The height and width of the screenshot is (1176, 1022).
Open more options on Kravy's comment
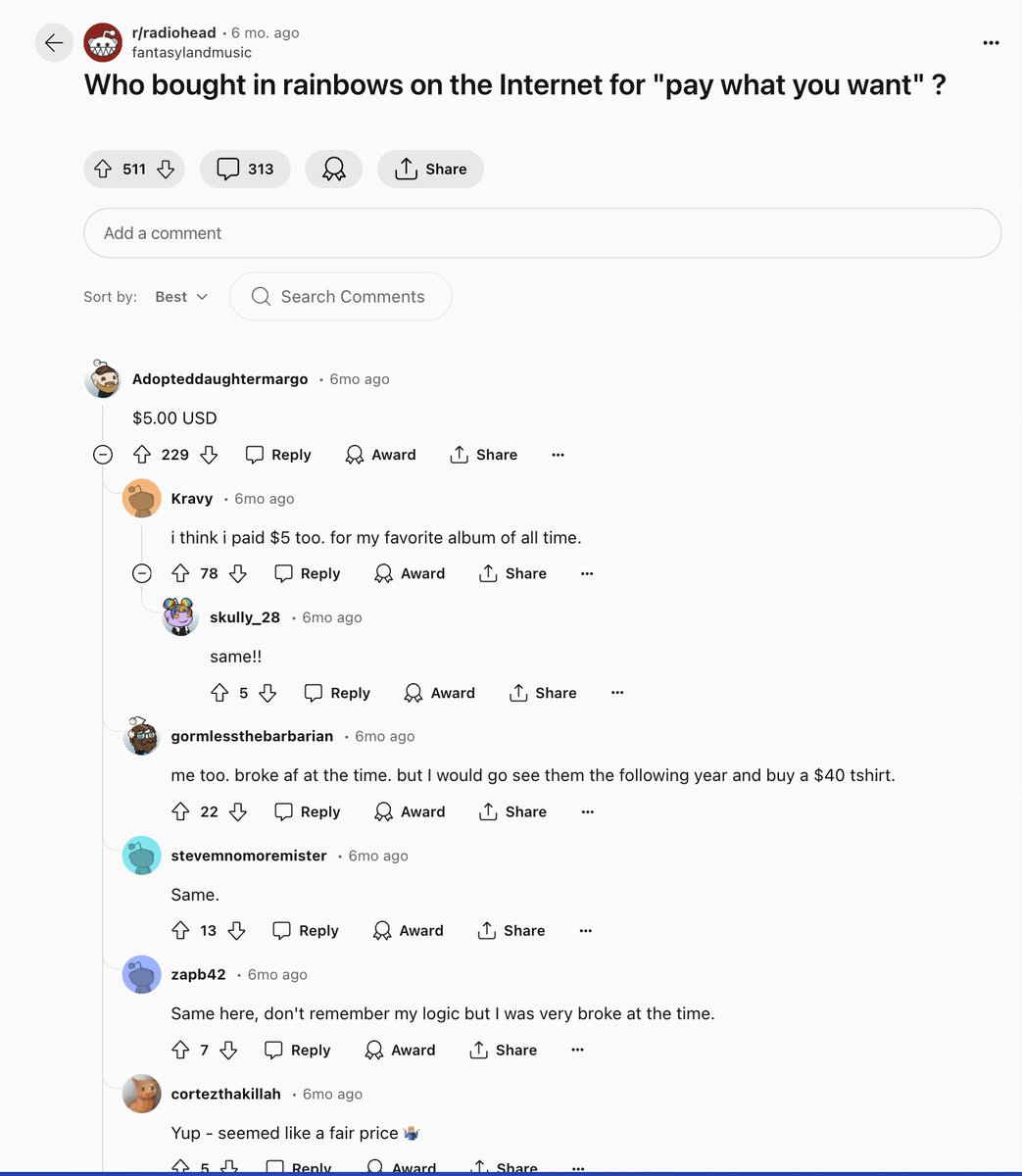point(587,573)
